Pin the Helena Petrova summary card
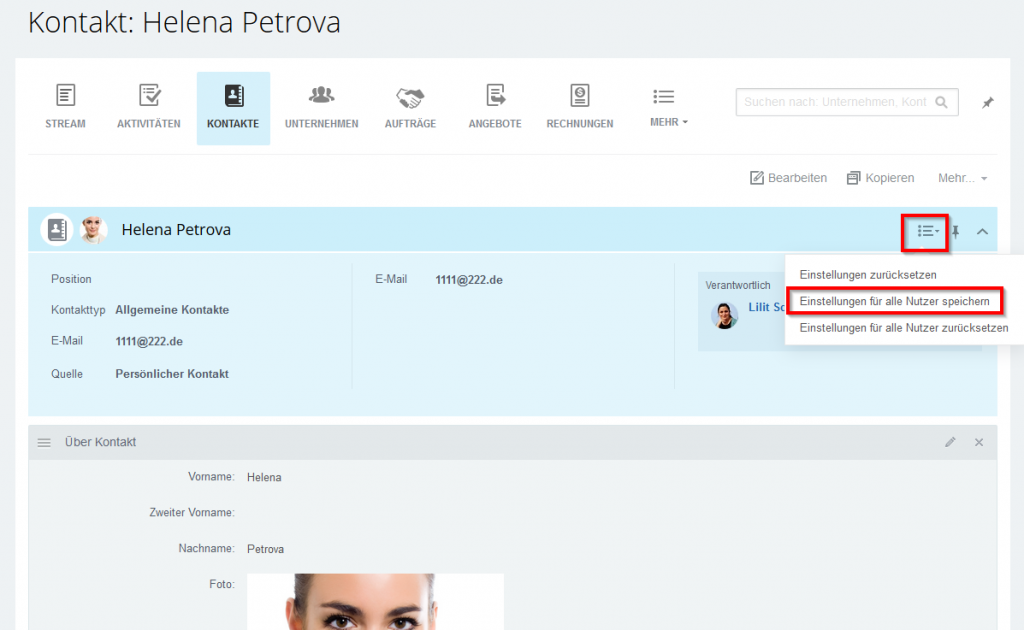The height and width of the screenshot is (630, 1024). 955,231
